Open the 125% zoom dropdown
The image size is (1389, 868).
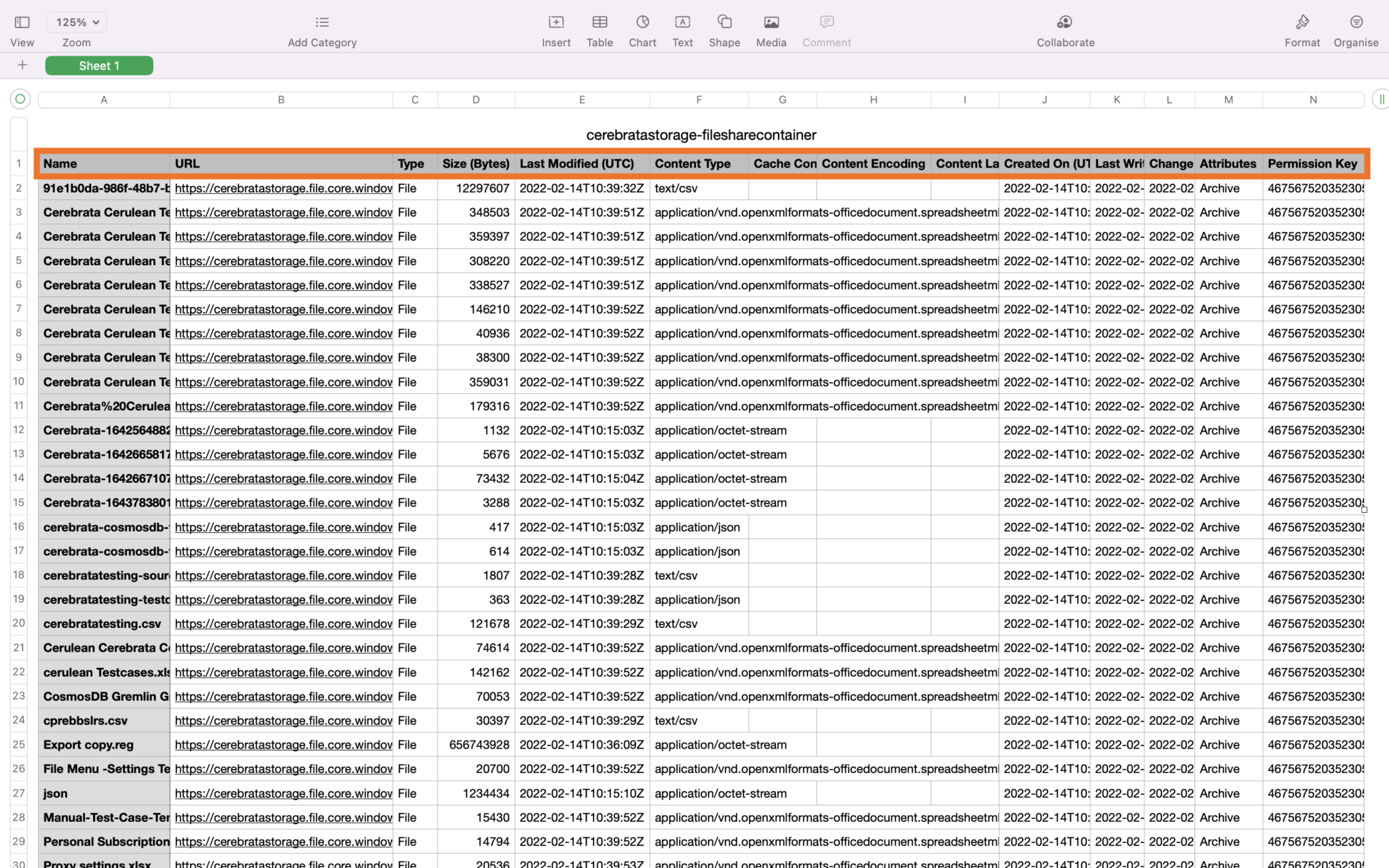coord(77,22)
